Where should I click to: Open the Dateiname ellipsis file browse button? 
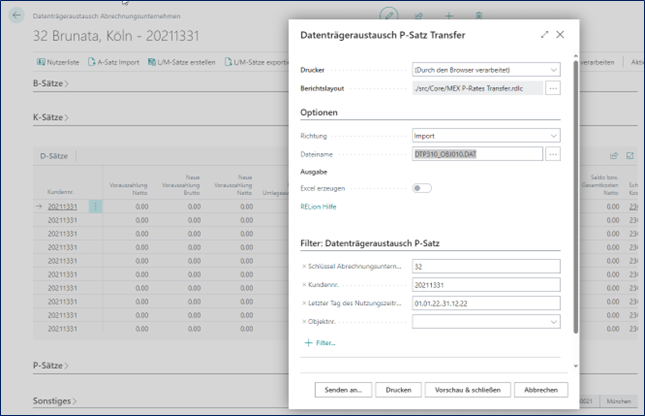552,154
